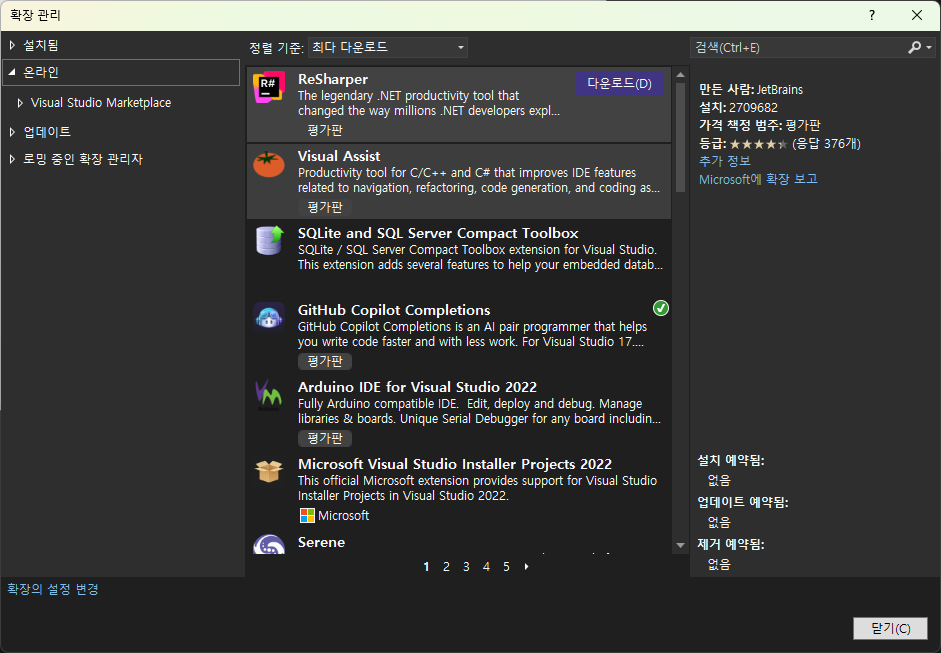Select the 설치됨 category label
This screenshot has width=941, height=653.
coord(41,45)
